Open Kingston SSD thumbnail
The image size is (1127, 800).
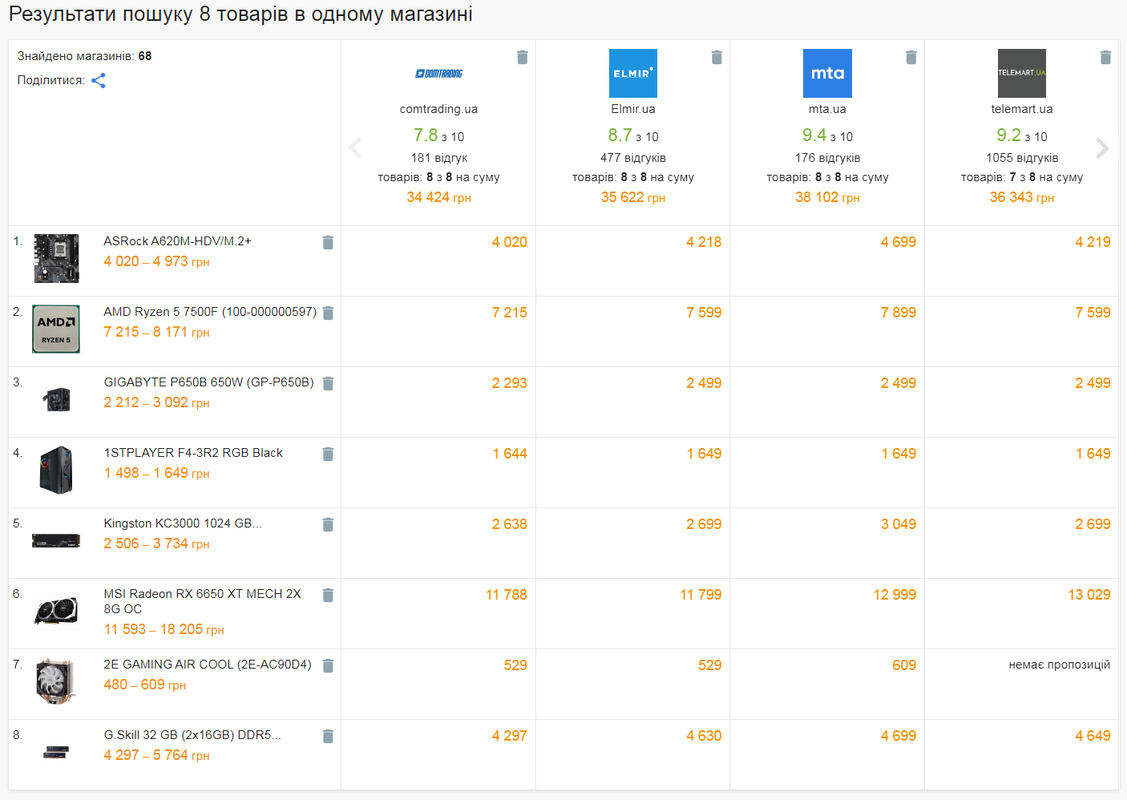click(x=56, y=540)
